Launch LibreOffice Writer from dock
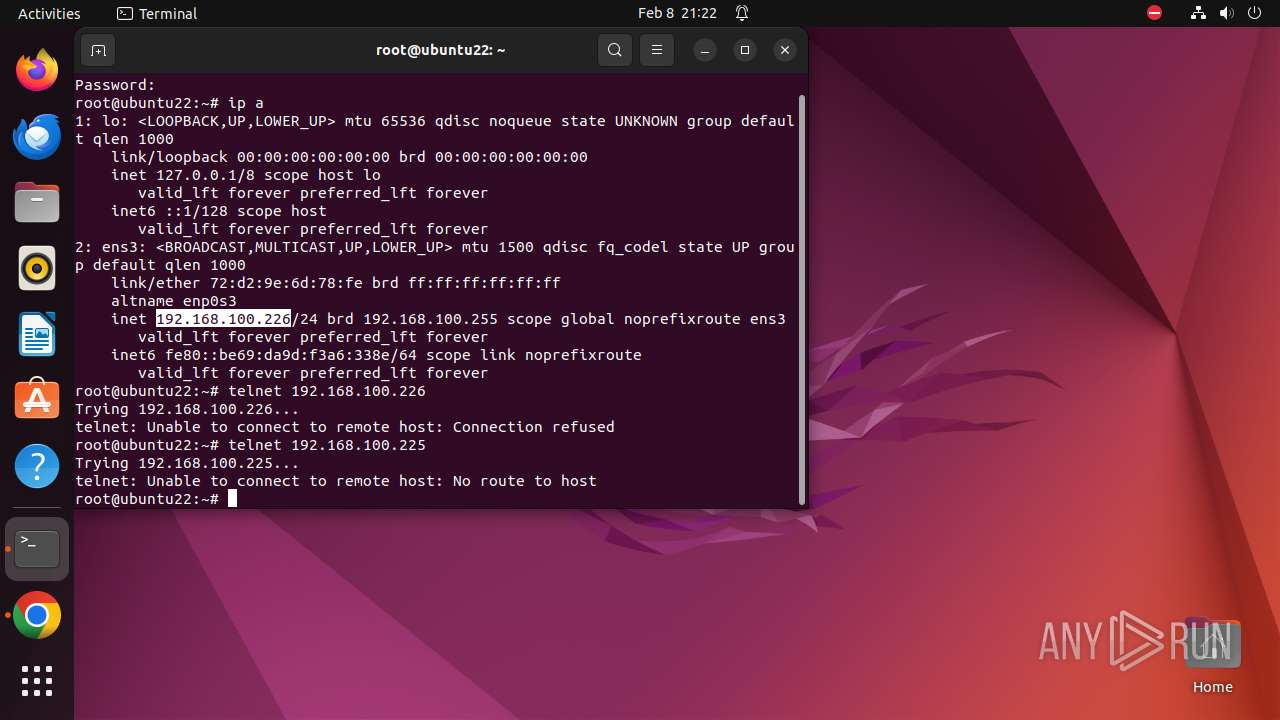The height and width of the screenshot is (720, 1280). pyautogui.click(x=37, y=334)
